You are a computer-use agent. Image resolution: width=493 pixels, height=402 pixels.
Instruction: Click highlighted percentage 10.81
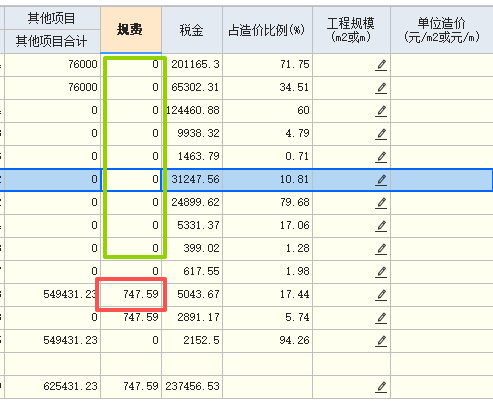pyautogui.click(x=267, y=180)
